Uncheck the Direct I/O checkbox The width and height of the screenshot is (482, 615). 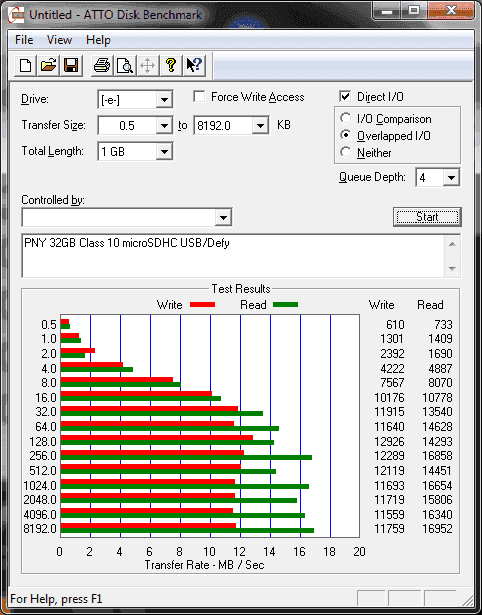point(345,96)
